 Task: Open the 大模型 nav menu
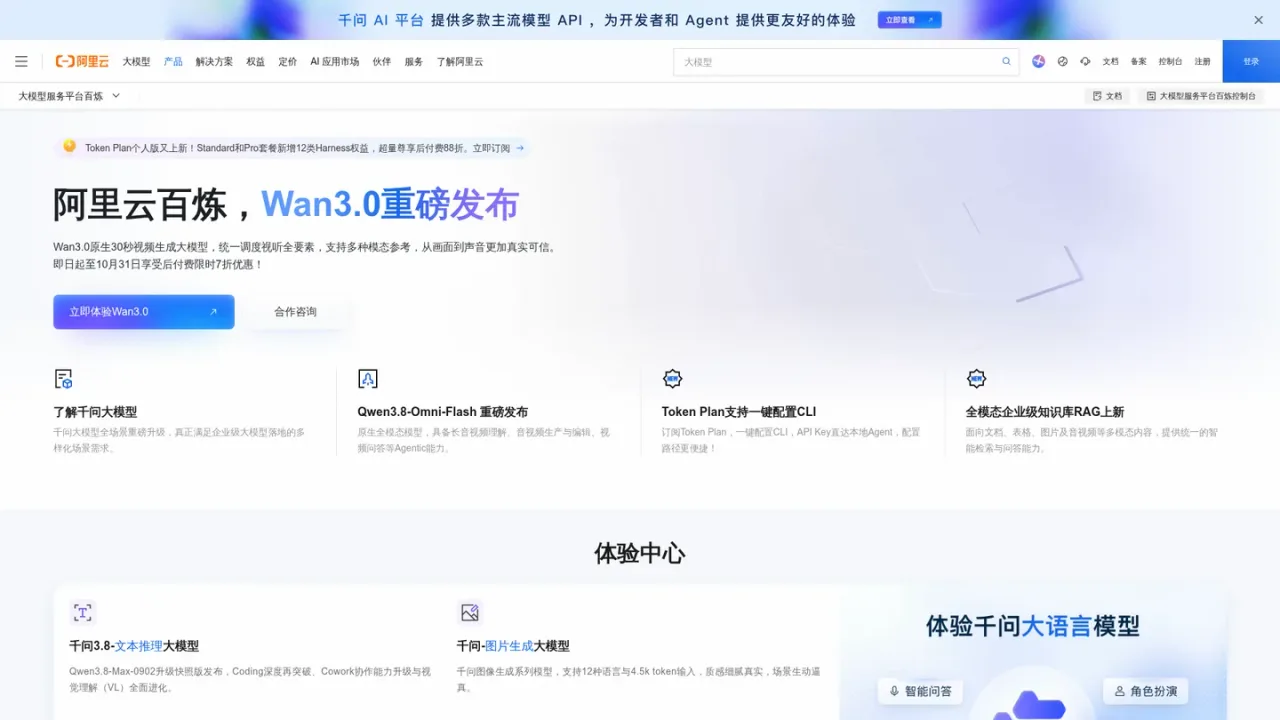pos(136,62)
